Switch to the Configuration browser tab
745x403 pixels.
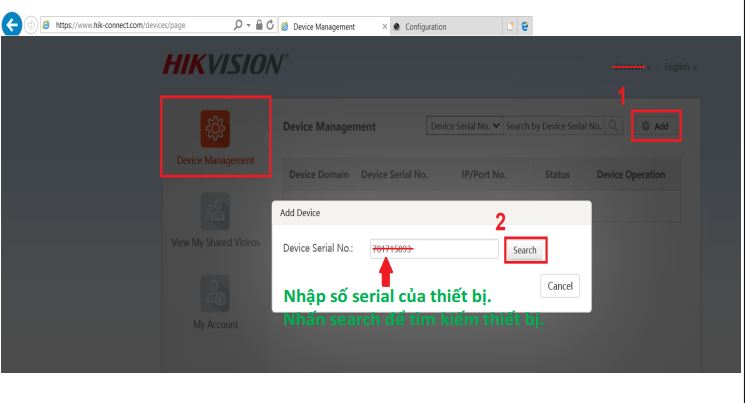coord(446,27)
